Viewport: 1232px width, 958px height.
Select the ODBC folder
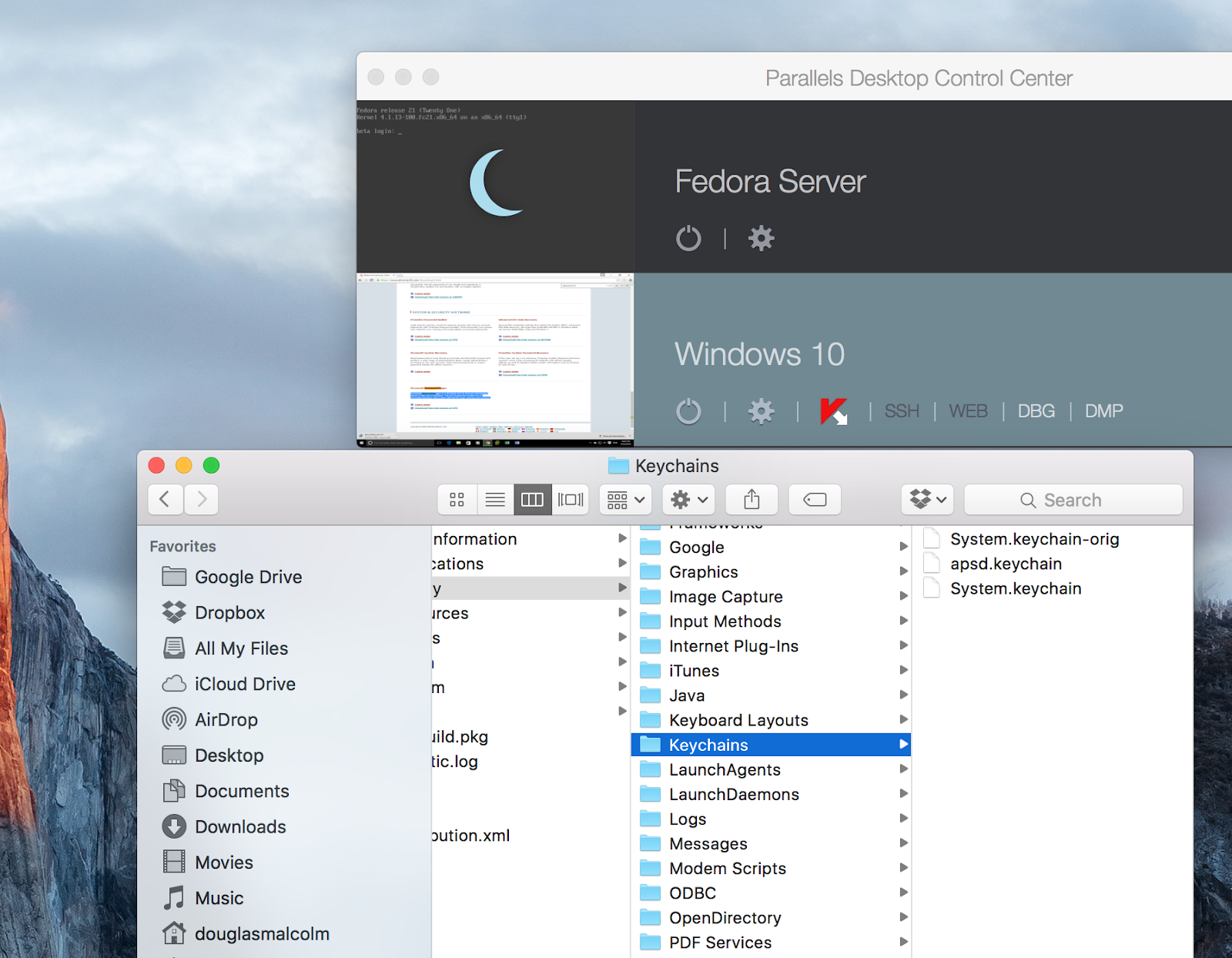click(771, 893)
